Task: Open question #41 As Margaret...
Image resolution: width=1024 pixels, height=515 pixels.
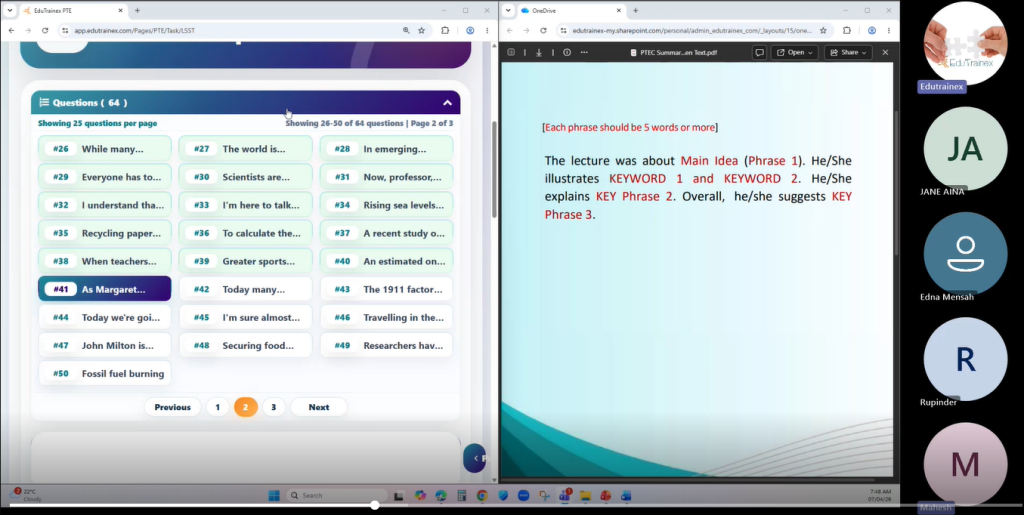Action: point(104,289)
